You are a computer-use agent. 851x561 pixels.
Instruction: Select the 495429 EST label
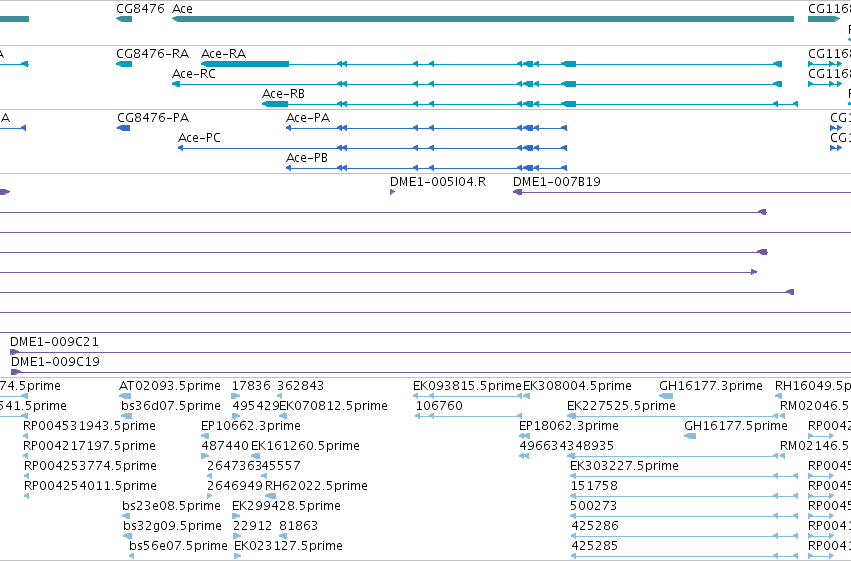pyautogui.click(x=256, y=406)
